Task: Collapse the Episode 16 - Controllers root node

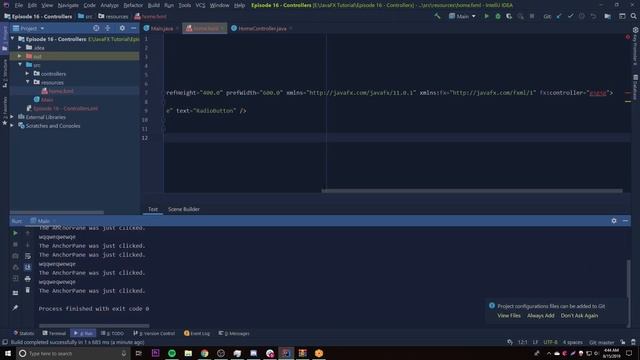Action: click(13, 39)
